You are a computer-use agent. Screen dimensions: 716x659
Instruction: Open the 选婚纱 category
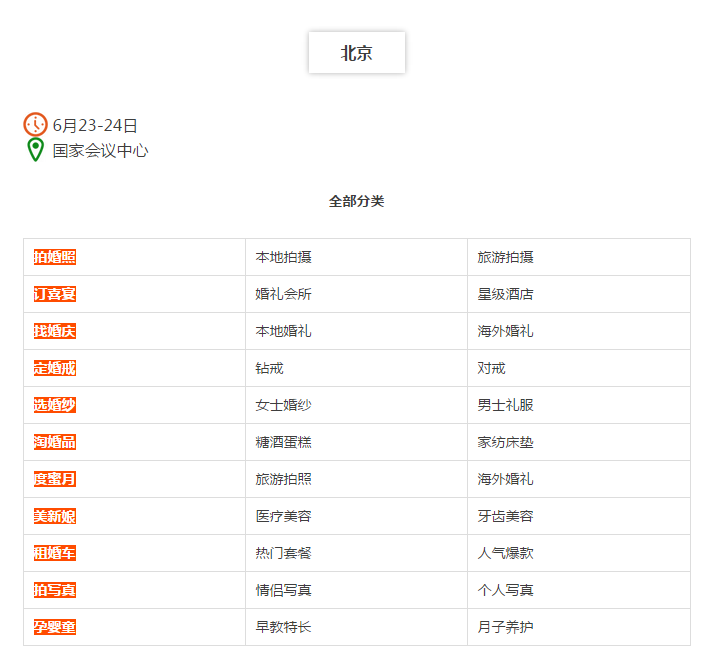[55, 405]
